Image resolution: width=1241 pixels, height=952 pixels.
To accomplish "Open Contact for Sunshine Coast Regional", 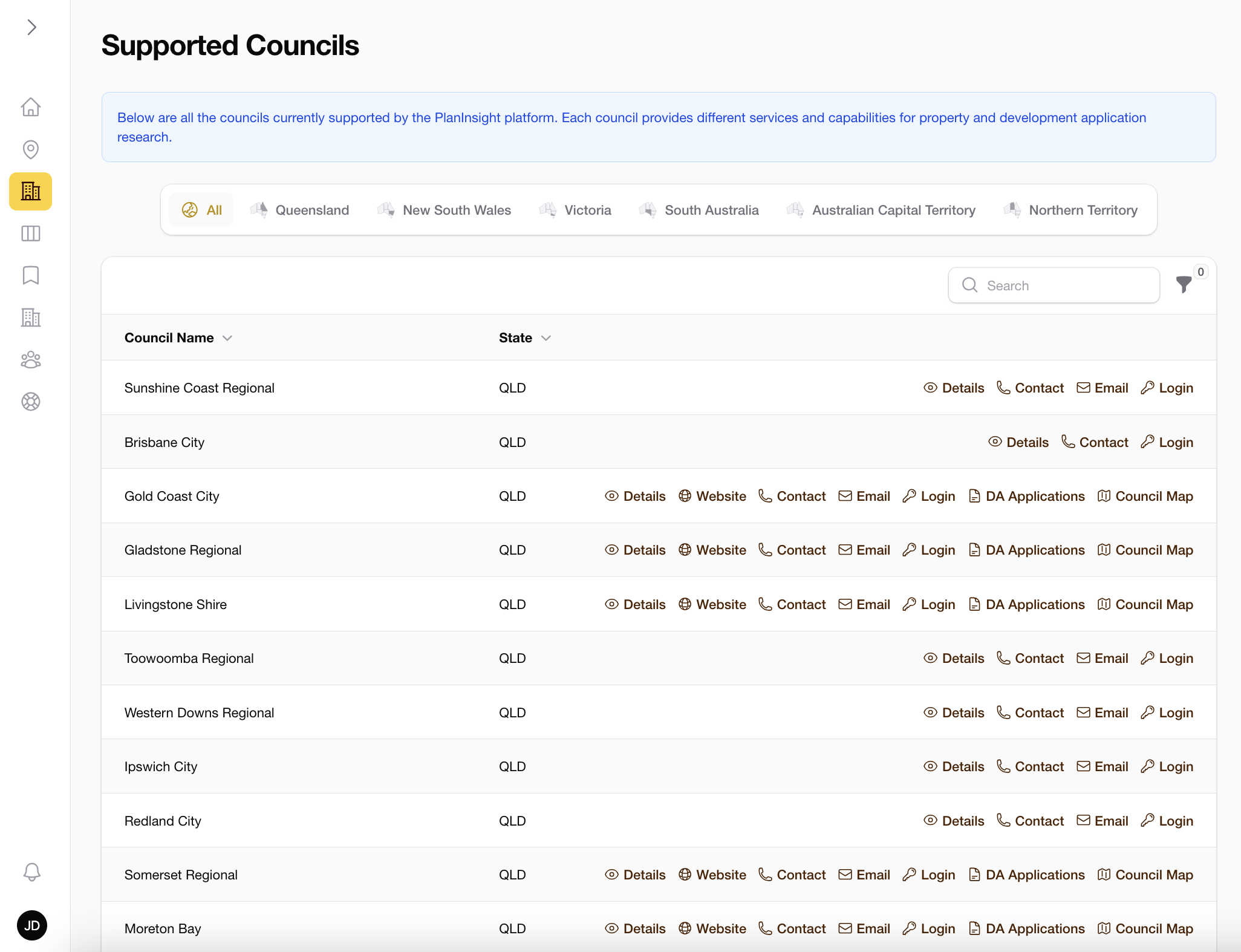I will point(1030,388).
